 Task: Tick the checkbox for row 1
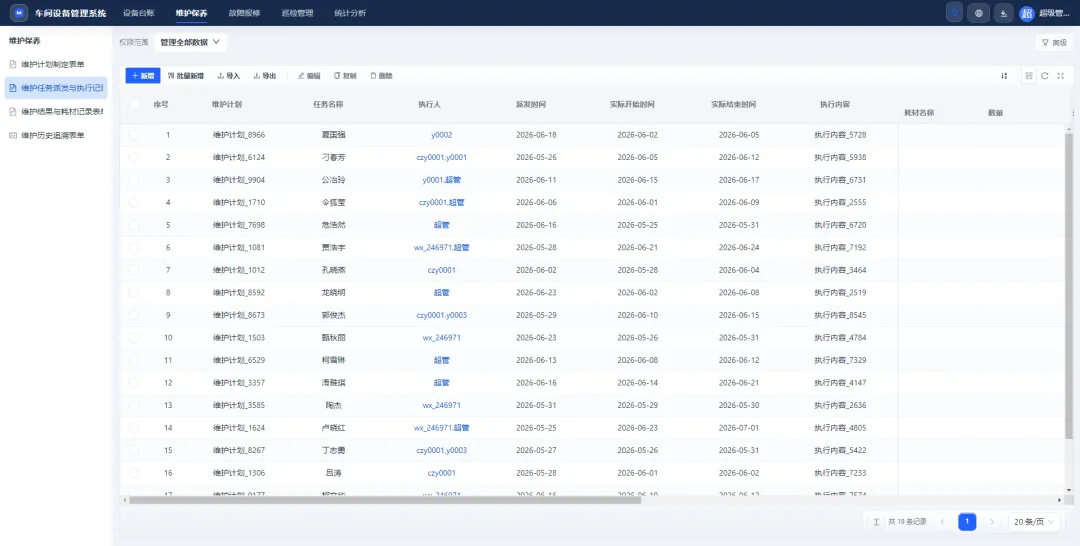[134, 135]
